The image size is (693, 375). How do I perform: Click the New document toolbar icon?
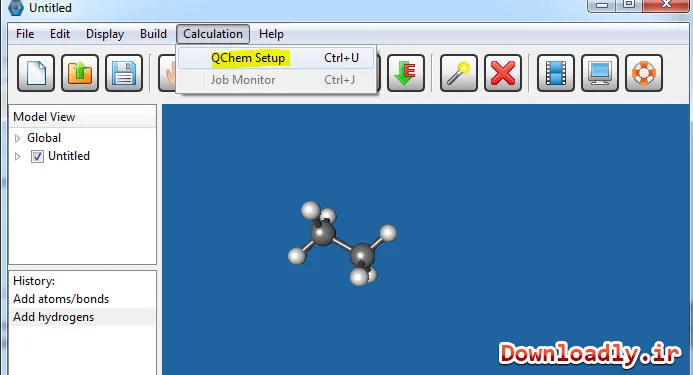(36, 73)
